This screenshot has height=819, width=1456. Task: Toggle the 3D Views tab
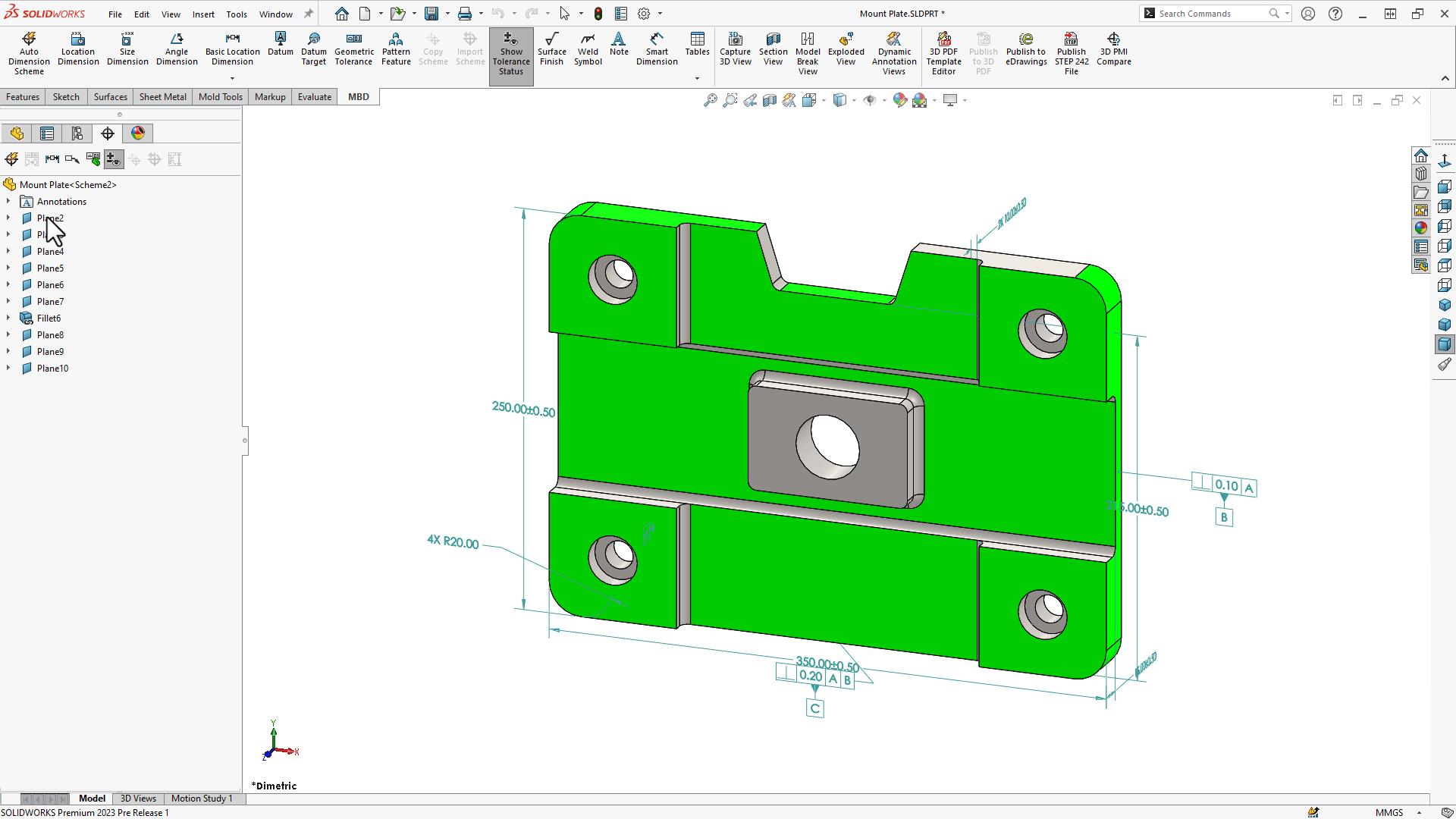pyautogui.click(x=139, y=798)
